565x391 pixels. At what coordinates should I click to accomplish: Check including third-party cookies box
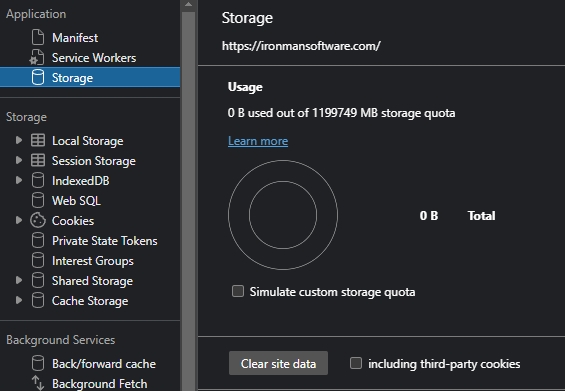click(x=356, y=363)
